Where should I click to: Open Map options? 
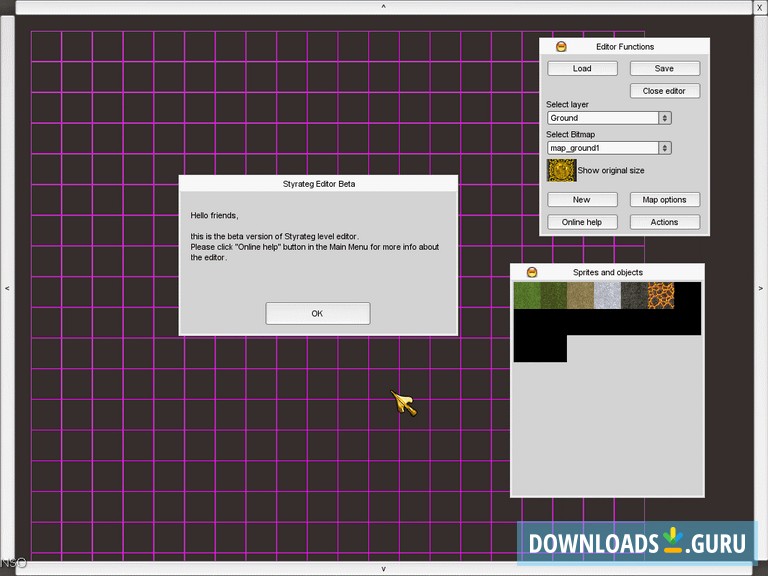click(x=665, y=200)
